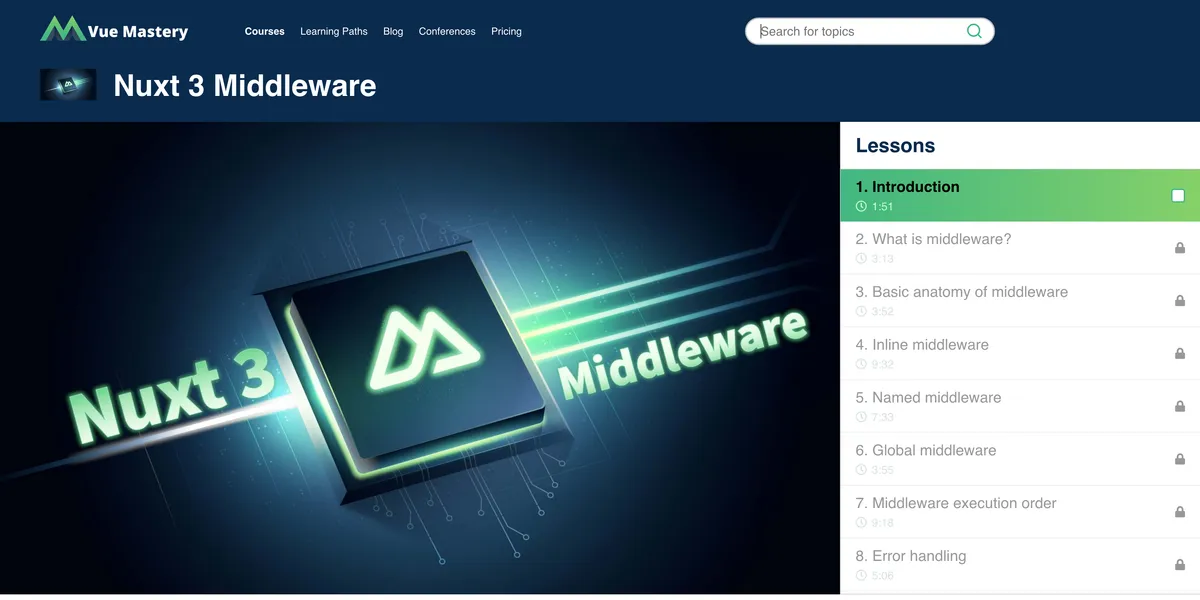This screenshot has height=600, width=1200.
Task: Go to the Blog page
Action: coord(393,31)
